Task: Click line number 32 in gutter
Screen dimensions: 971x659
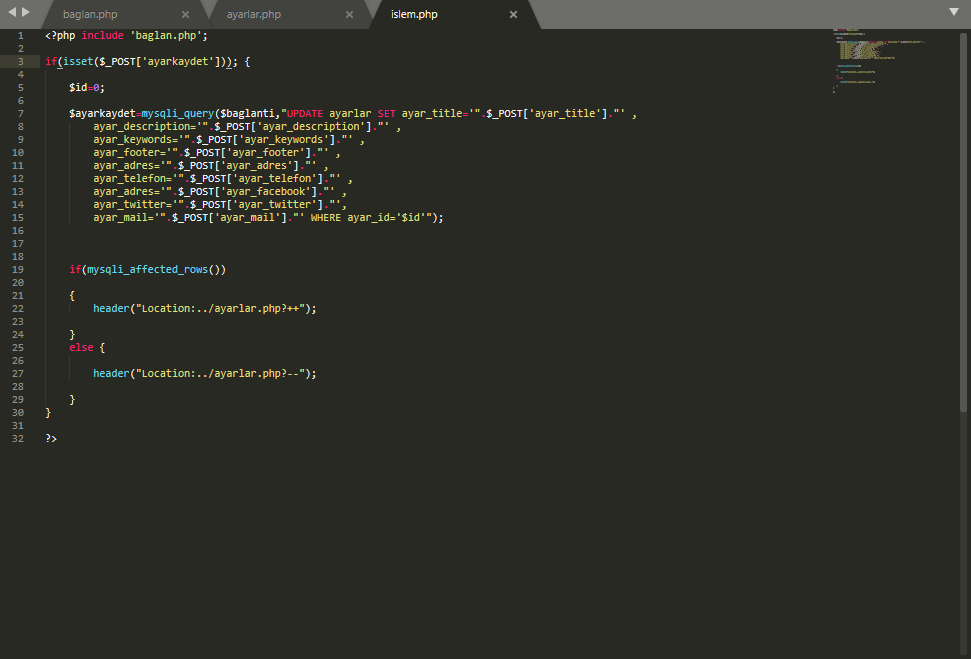Action: (17, 439)
